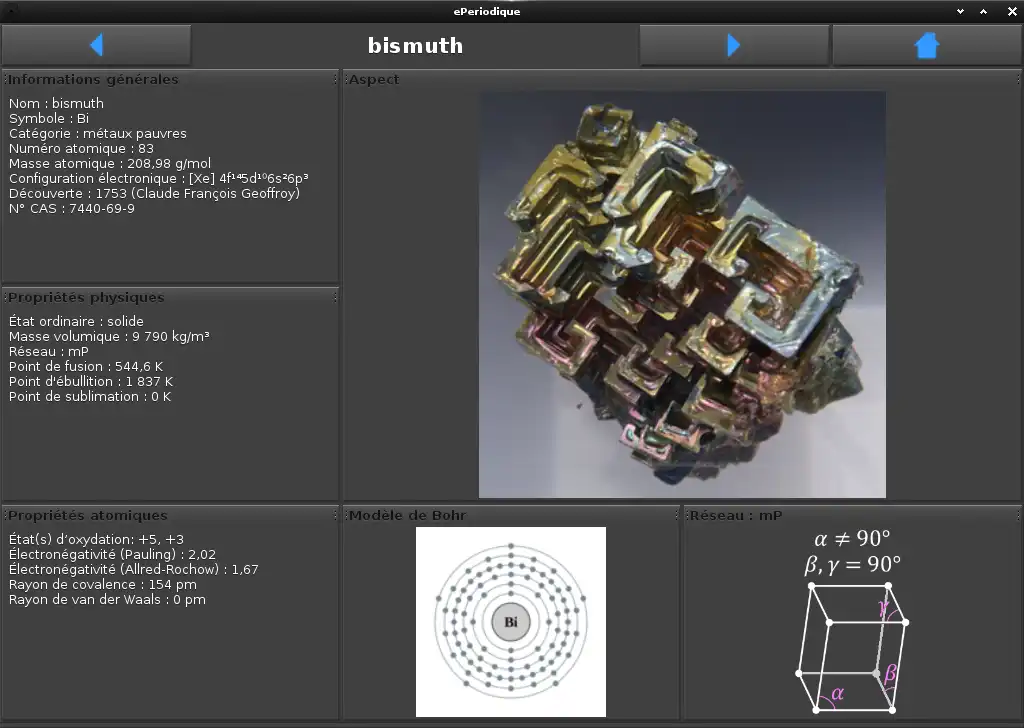Image resolution: width=1024 pixels, height=728 pixels.
Task: Select the Propriétés atomiques panel title
Action: point(88,515)
